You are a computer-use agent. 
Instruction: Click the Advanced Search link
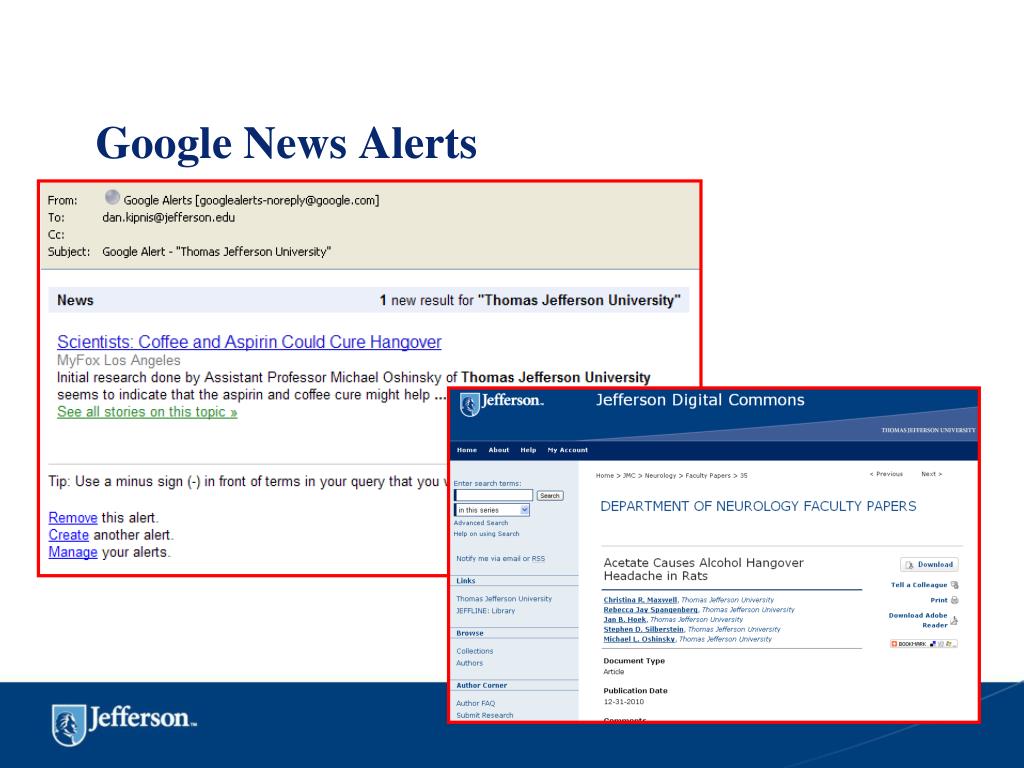[481, 523]
